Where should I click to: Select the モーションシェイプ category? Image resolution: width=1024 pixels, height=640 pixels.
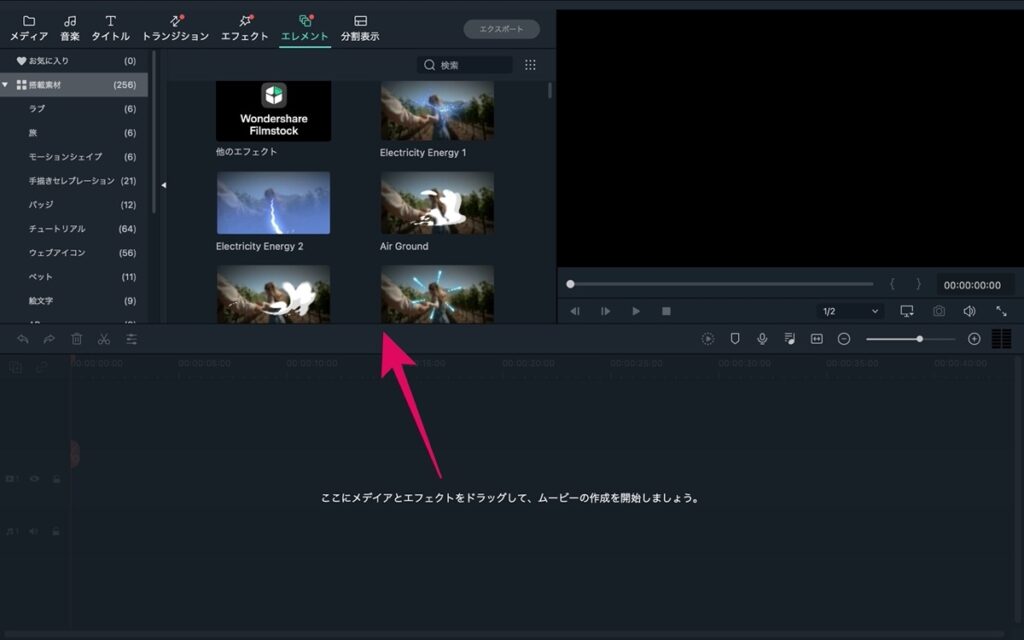pyautogui.click(x=75, y=157)
